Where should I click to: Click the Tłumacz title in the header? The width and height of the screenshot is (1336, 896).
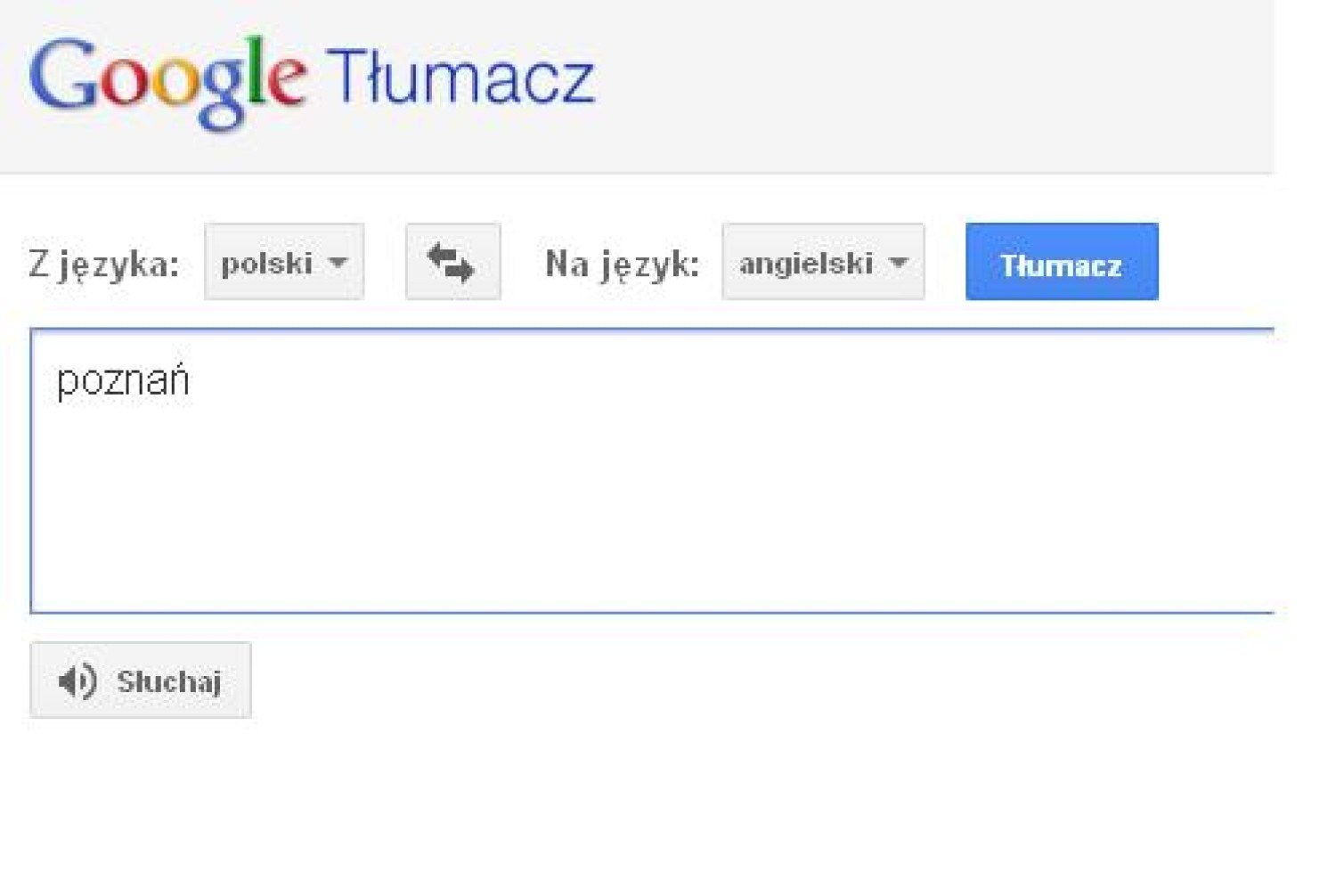tap(460, 78)
